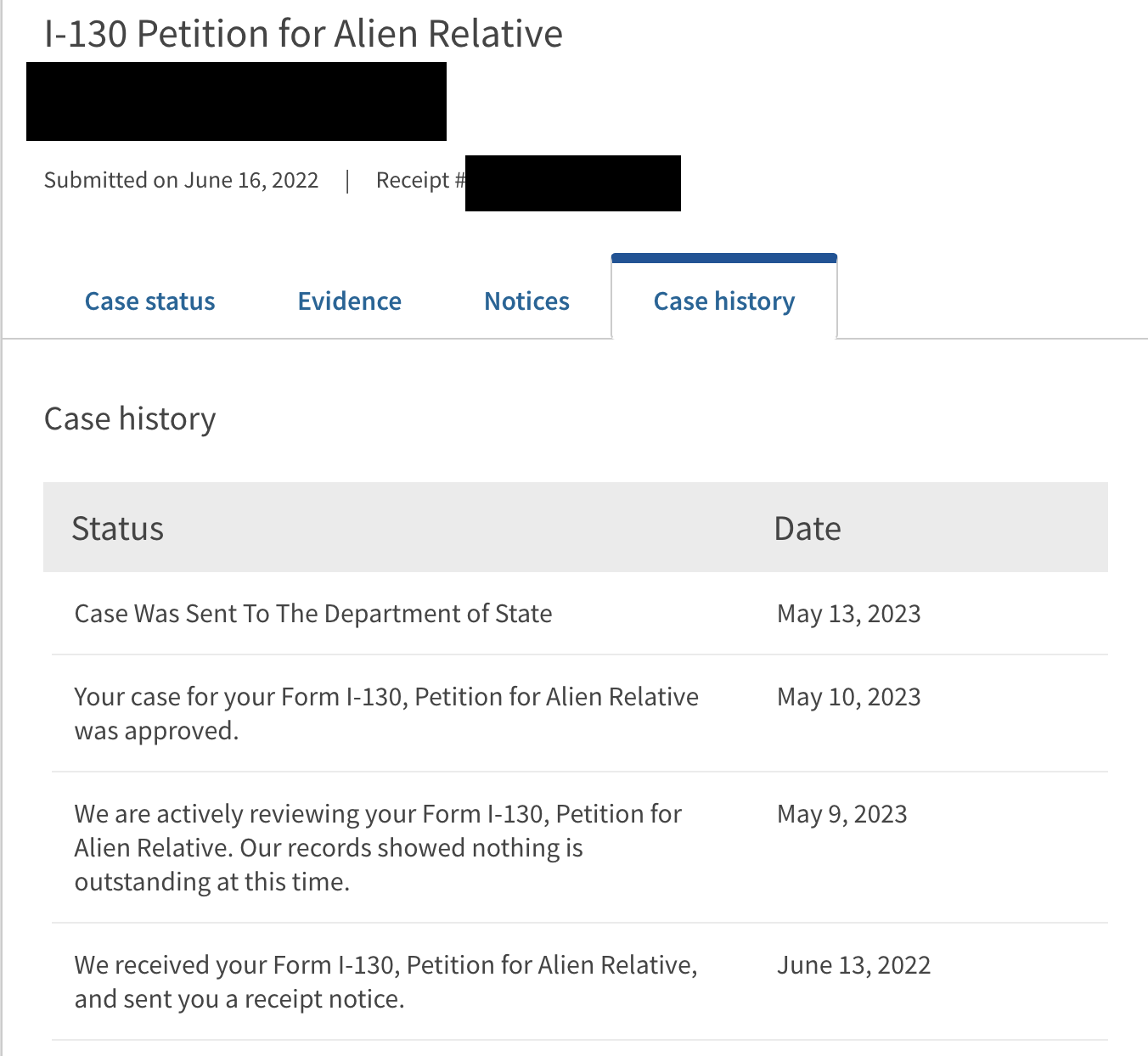This screenshot has height=1056, width=1148.
Task: Click the Case history section heading
Action: (x=130, y=418)
